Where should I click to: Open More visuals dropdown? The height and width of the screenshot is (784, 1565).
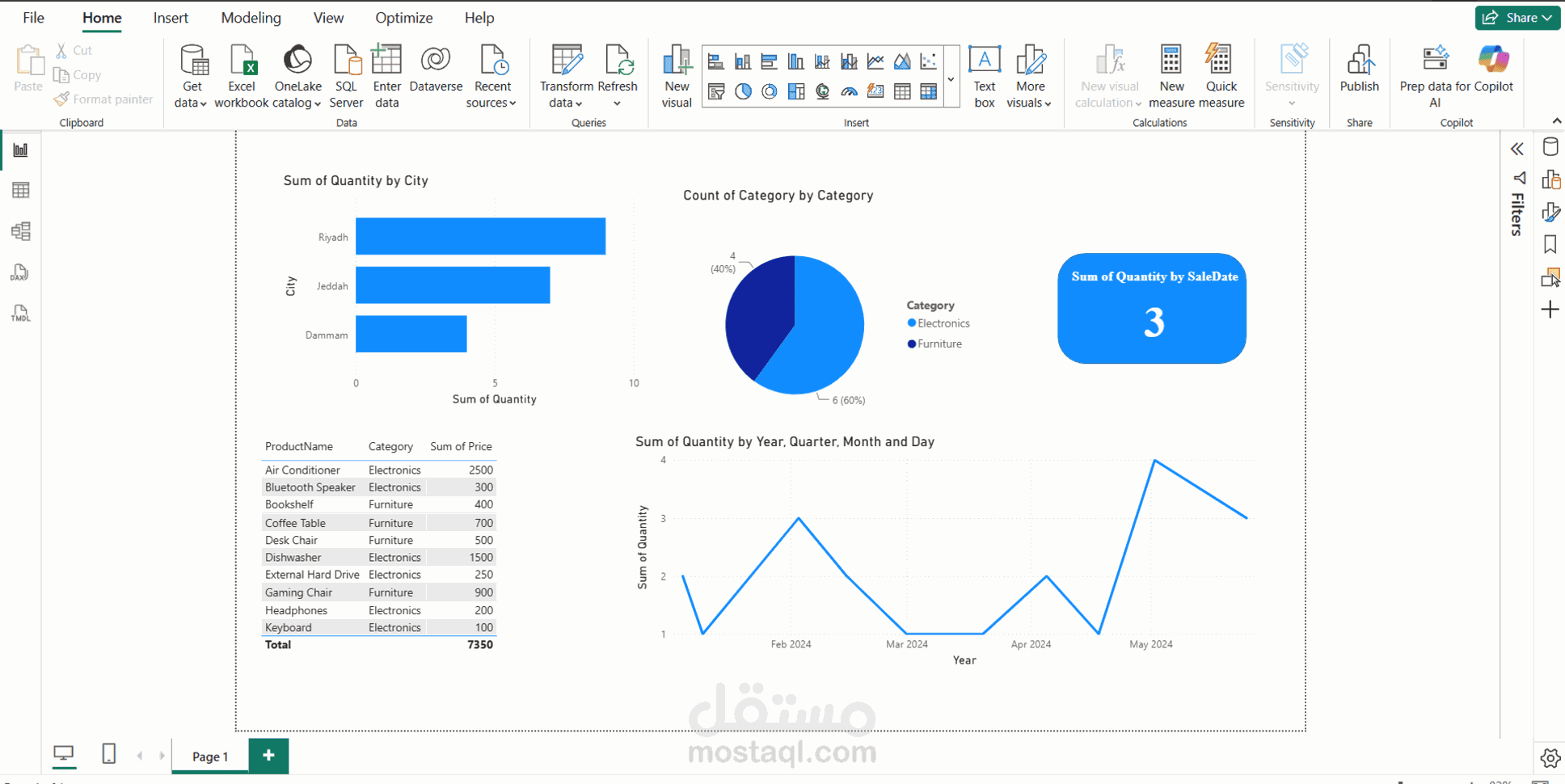point(1030,77)
